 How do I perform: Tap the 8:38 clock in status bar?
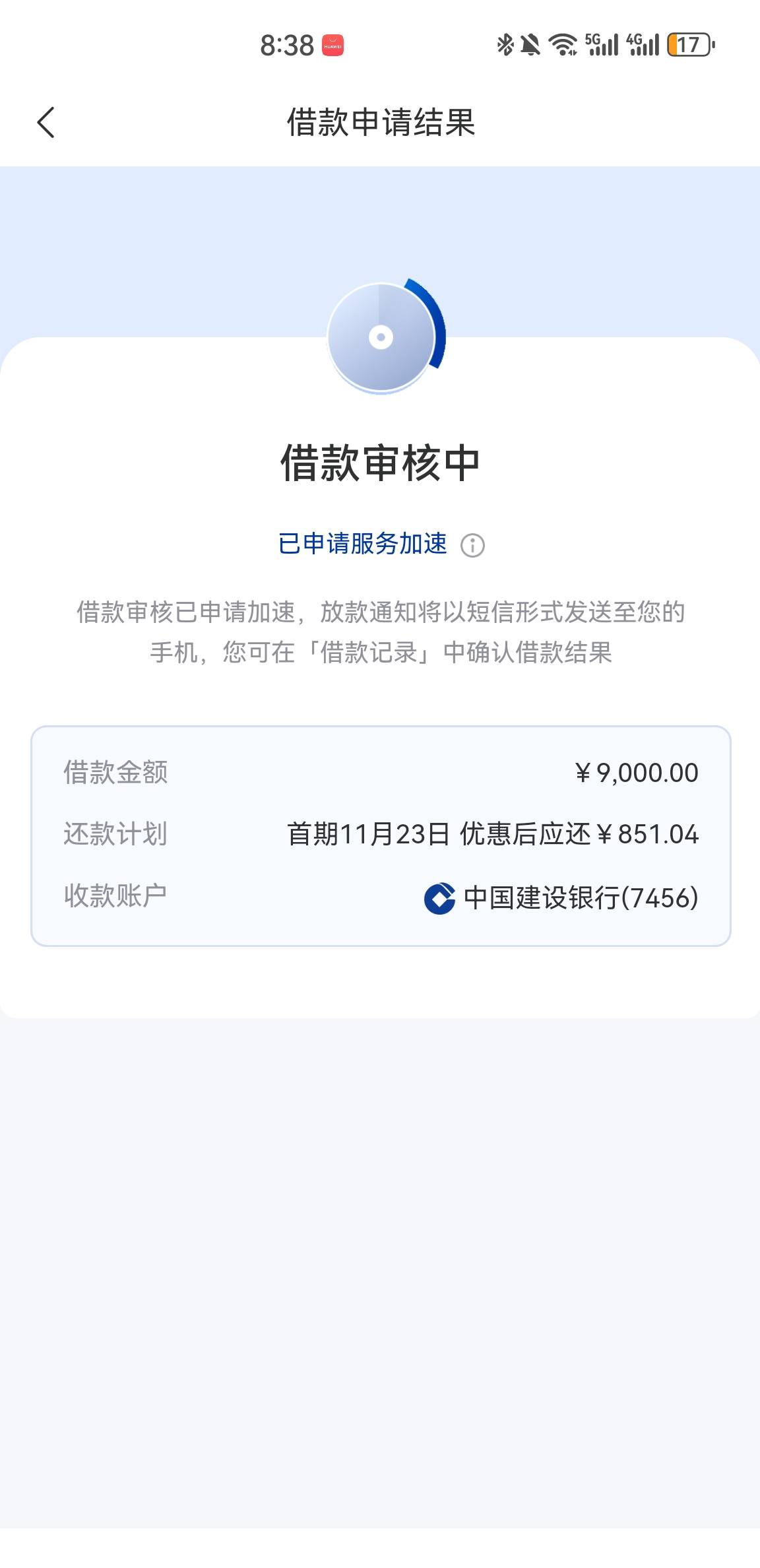287,46
